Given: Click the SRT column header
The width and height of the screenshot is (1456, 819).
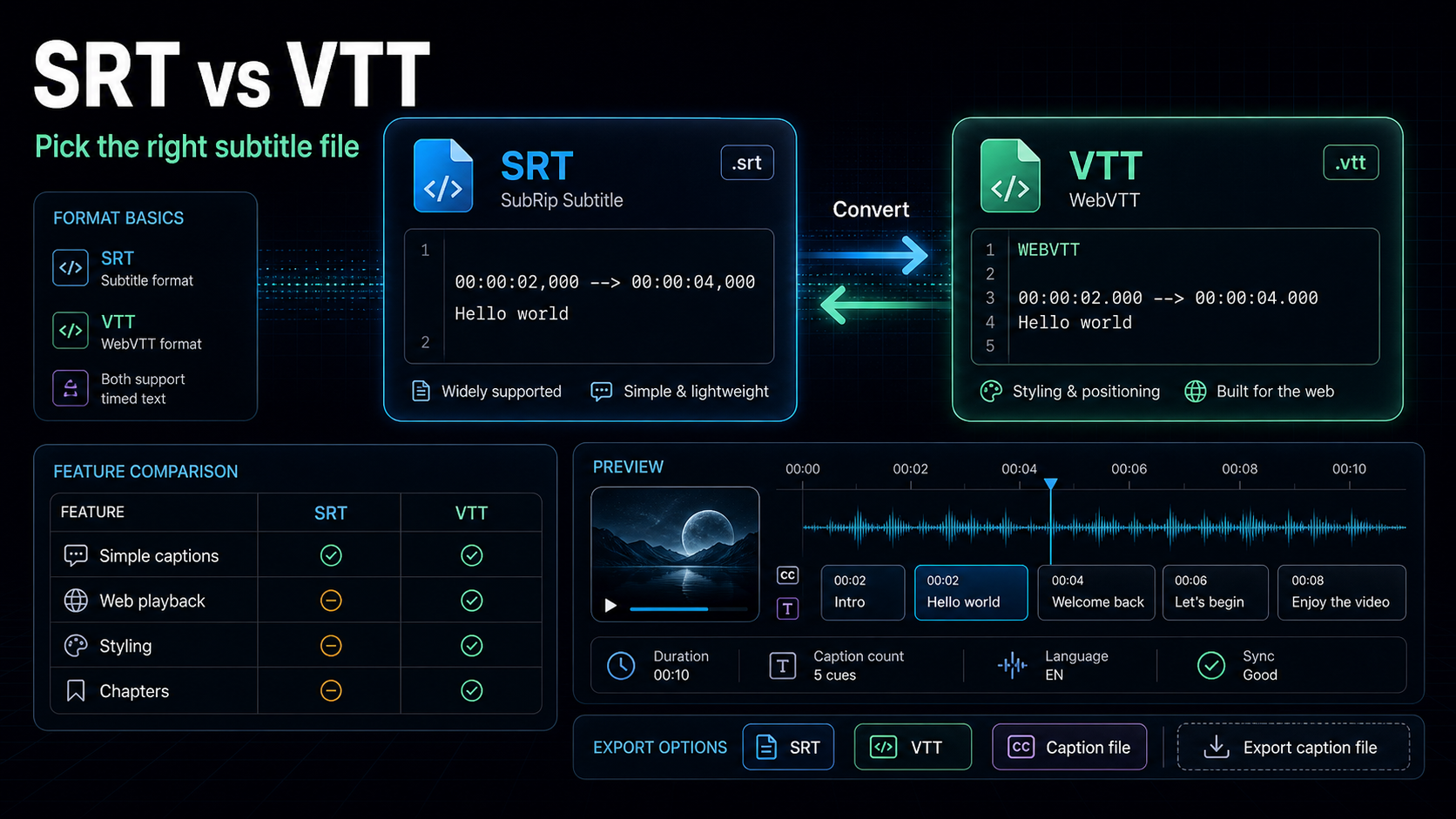Looking at the screenshot, I should (330, 513).
